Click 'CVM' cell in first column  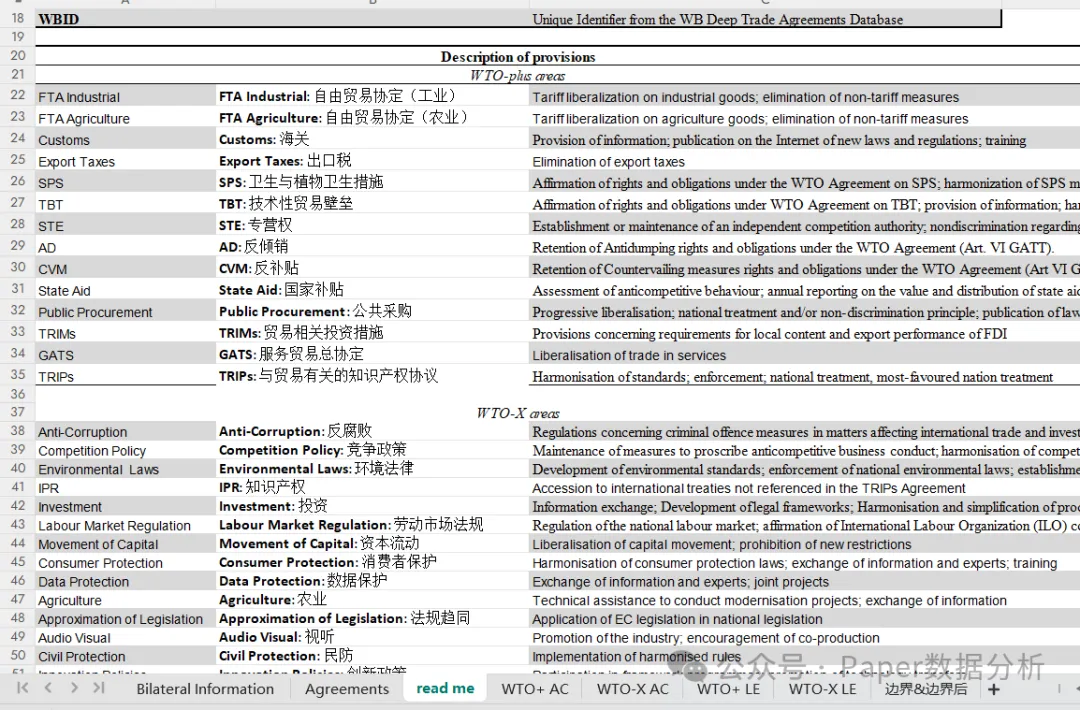tap(125, 269)
